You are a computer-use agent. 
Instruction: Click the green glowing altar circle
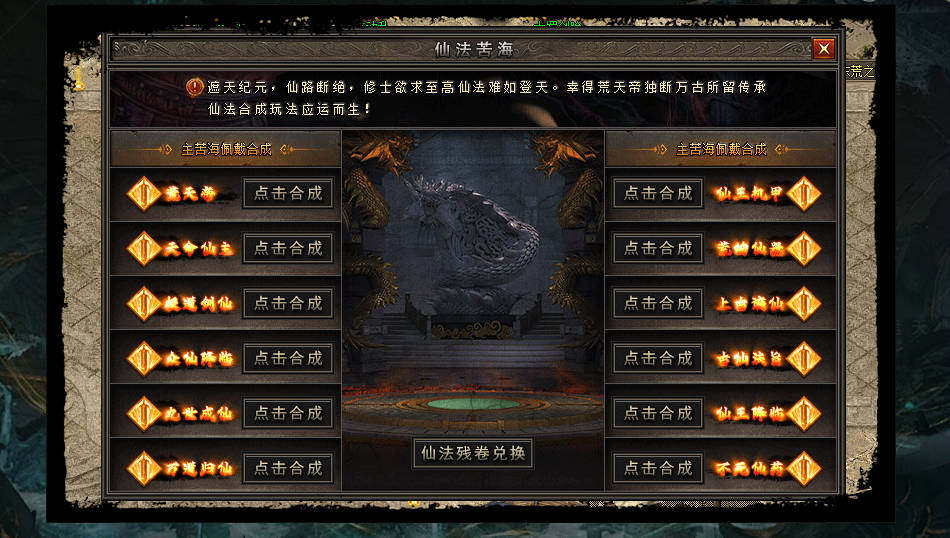click(473, 404)
